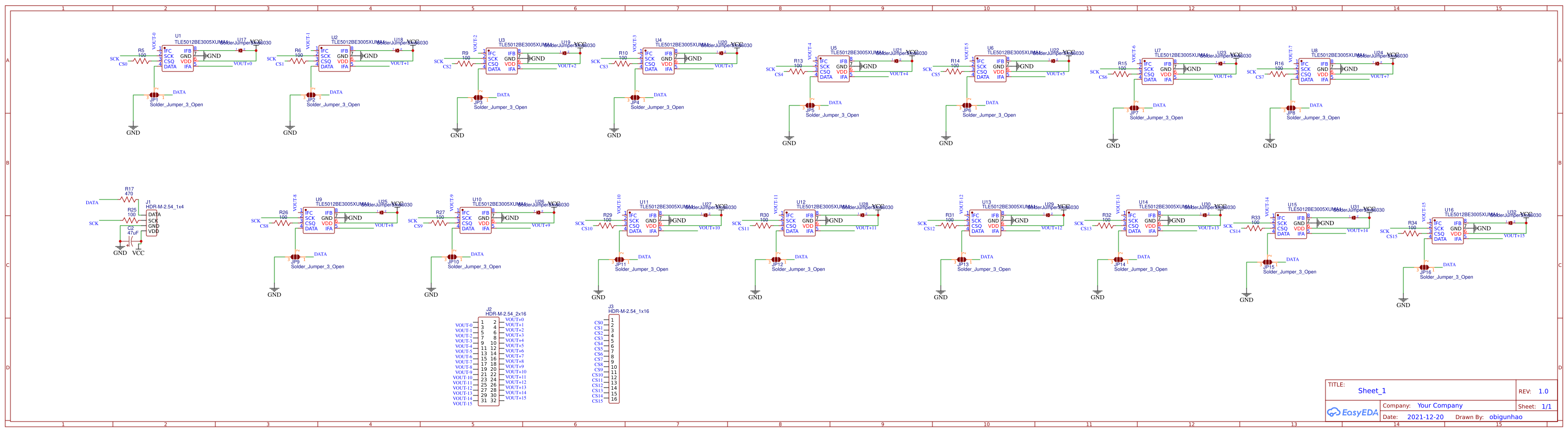This screenshot has width=1568, height=432.
Task: Click the JP3 solder jumper symbol
Action: tap(478, 97)
